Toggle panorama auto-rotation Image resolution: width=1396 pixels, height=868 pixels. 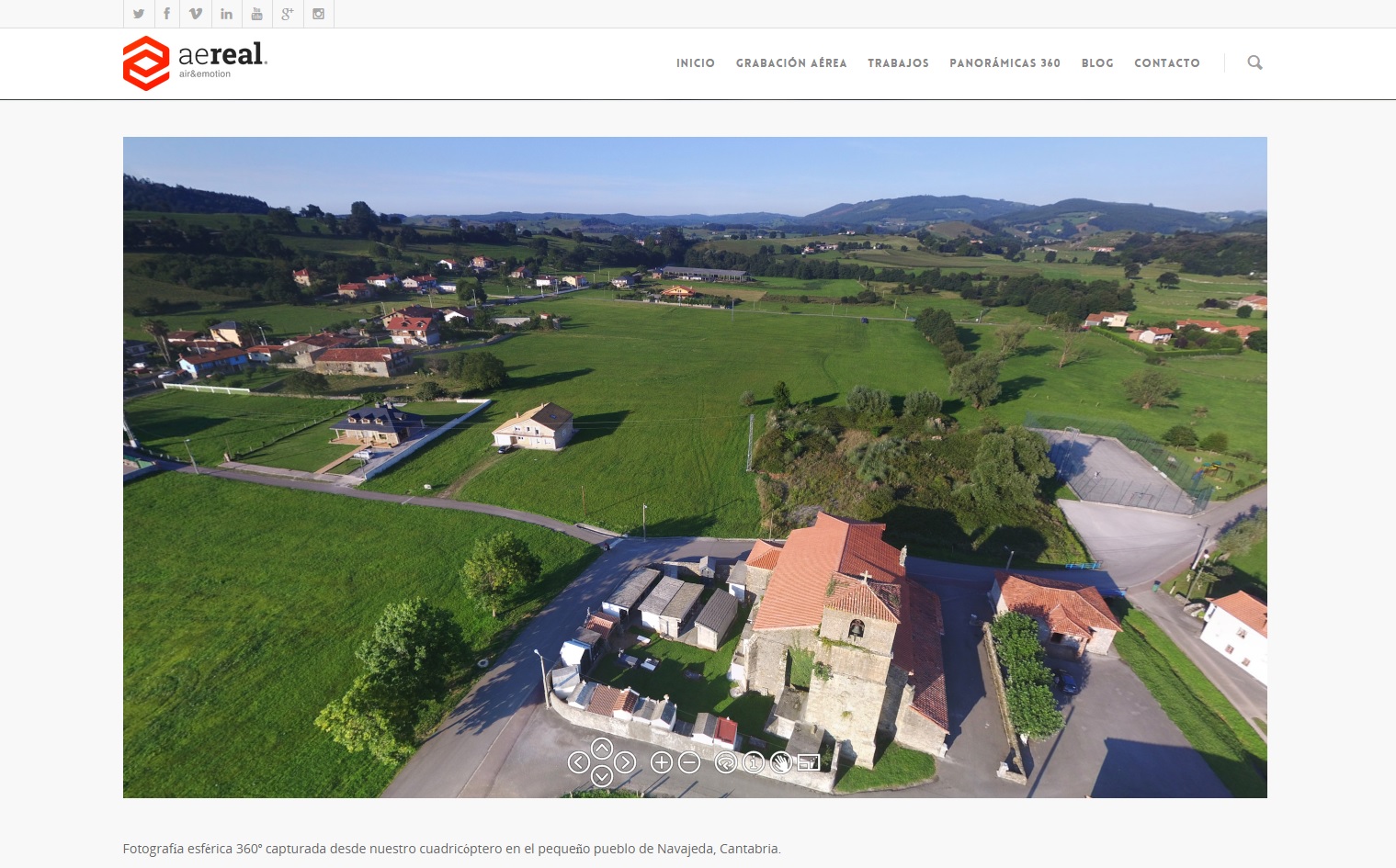(726, 762)
